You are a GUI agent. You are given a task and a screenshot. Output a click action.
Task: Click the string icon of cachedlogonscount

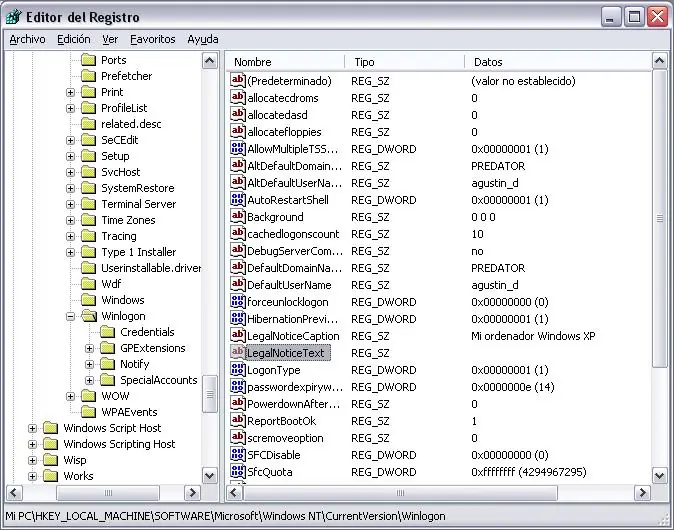[238, 233]
